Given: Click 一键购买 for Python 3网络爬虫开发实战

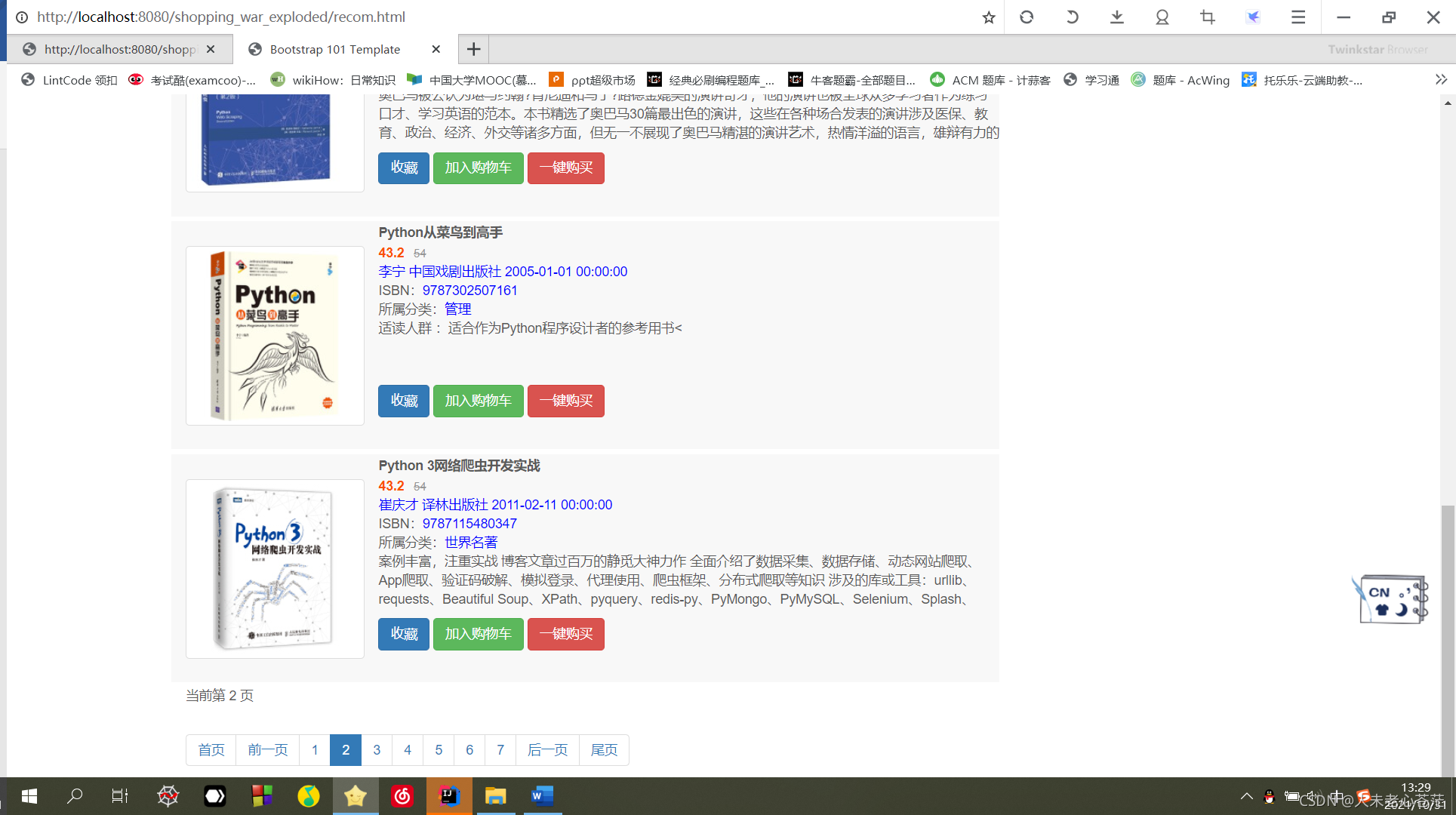Looking at the screenshot, I should click(x=565, y=634).
